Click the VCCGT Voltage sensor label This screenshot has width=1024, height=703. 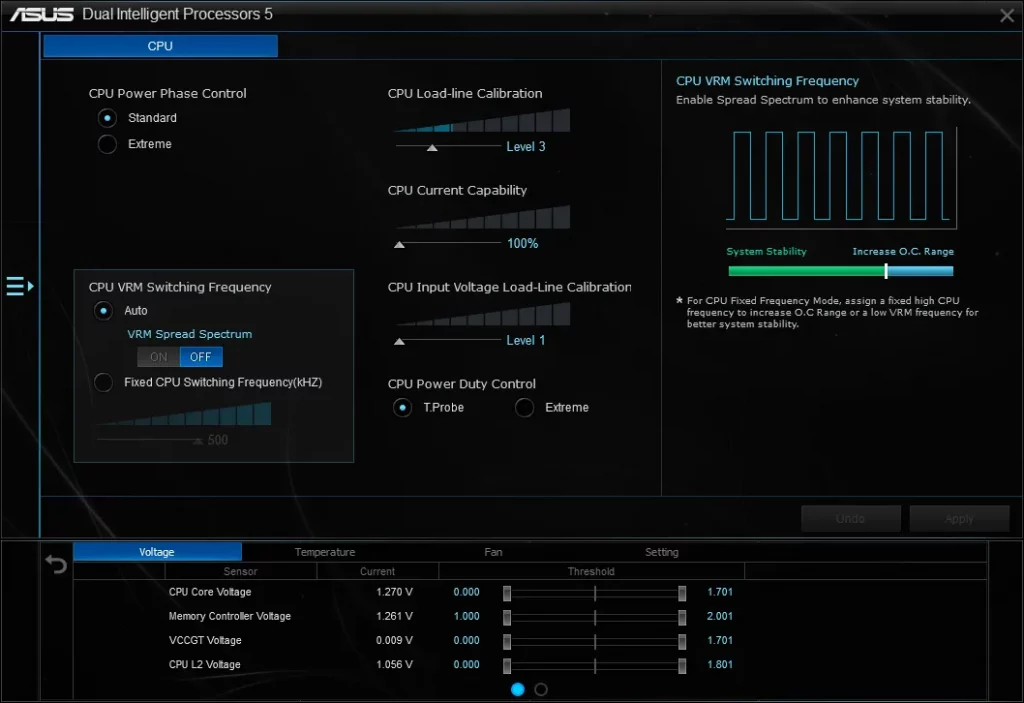click(205, 641)
